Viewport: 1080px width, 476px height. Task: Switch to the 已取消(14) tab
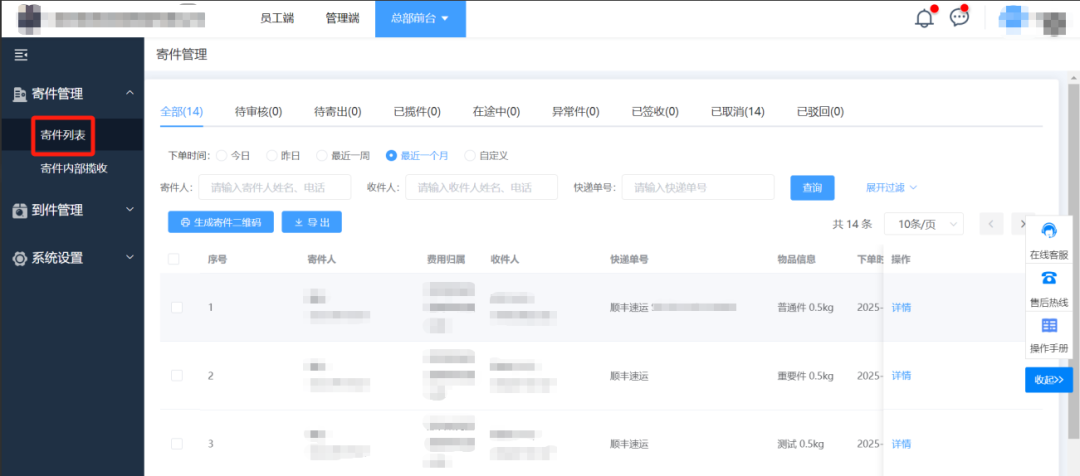738,112
